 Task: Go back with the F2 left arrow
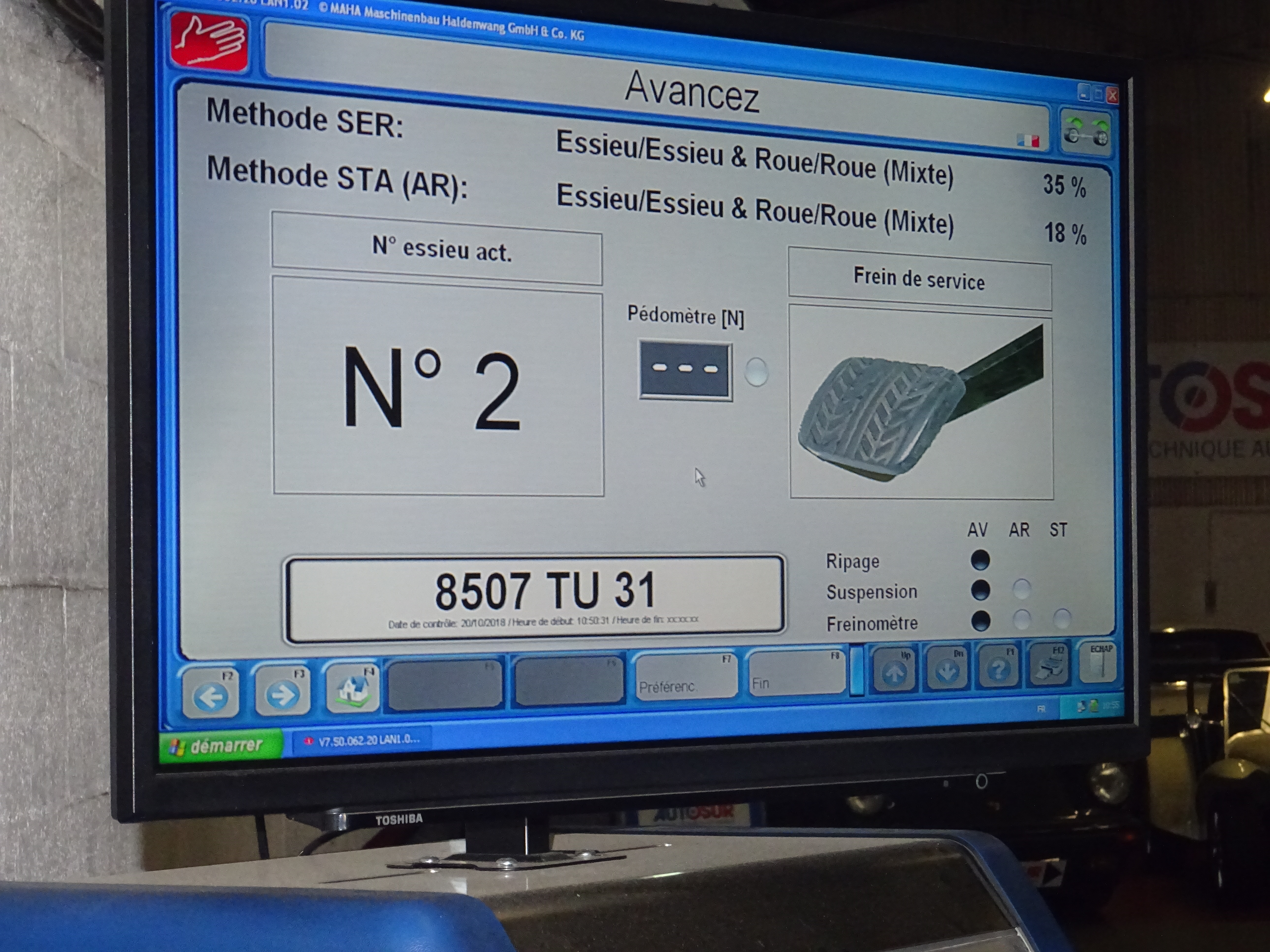[x=211, y=691]
